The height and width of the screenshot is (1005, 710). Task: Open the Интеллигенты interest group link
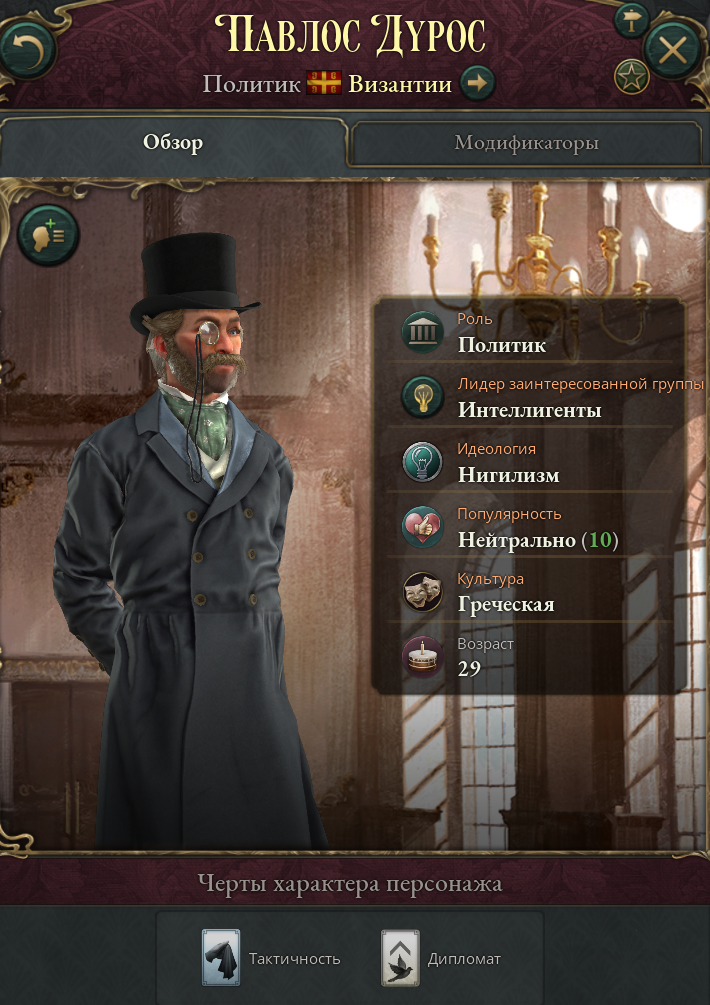point(529,410)
